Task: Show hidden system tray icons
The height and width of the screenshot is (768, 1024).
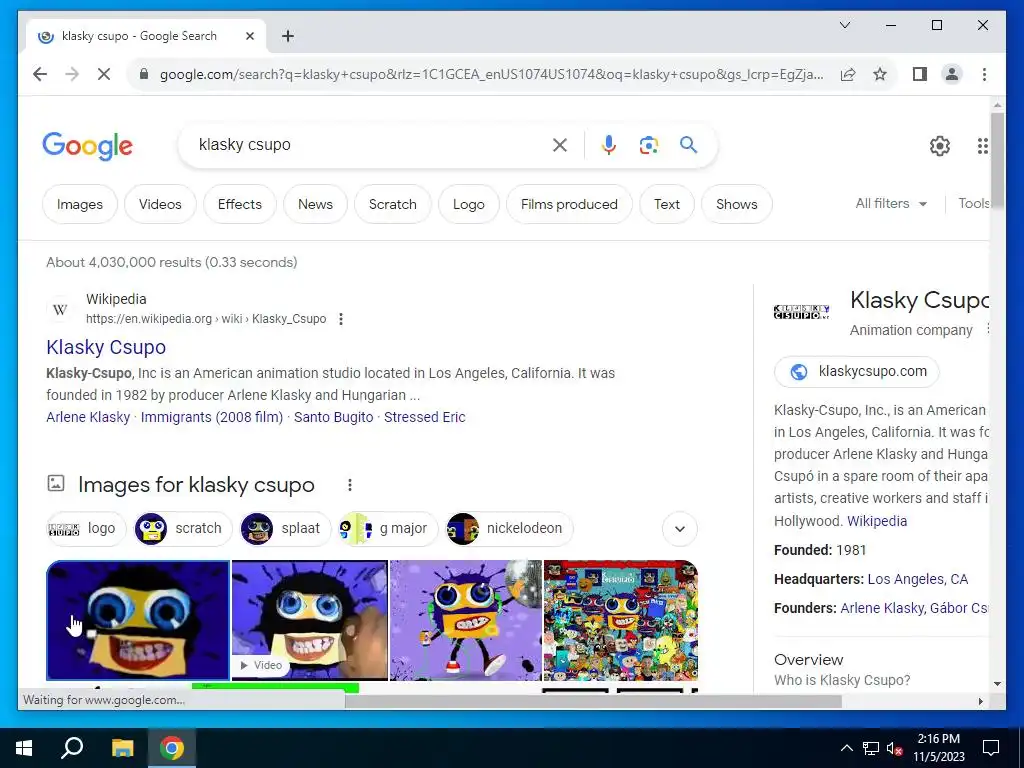Action: point(846,748)
